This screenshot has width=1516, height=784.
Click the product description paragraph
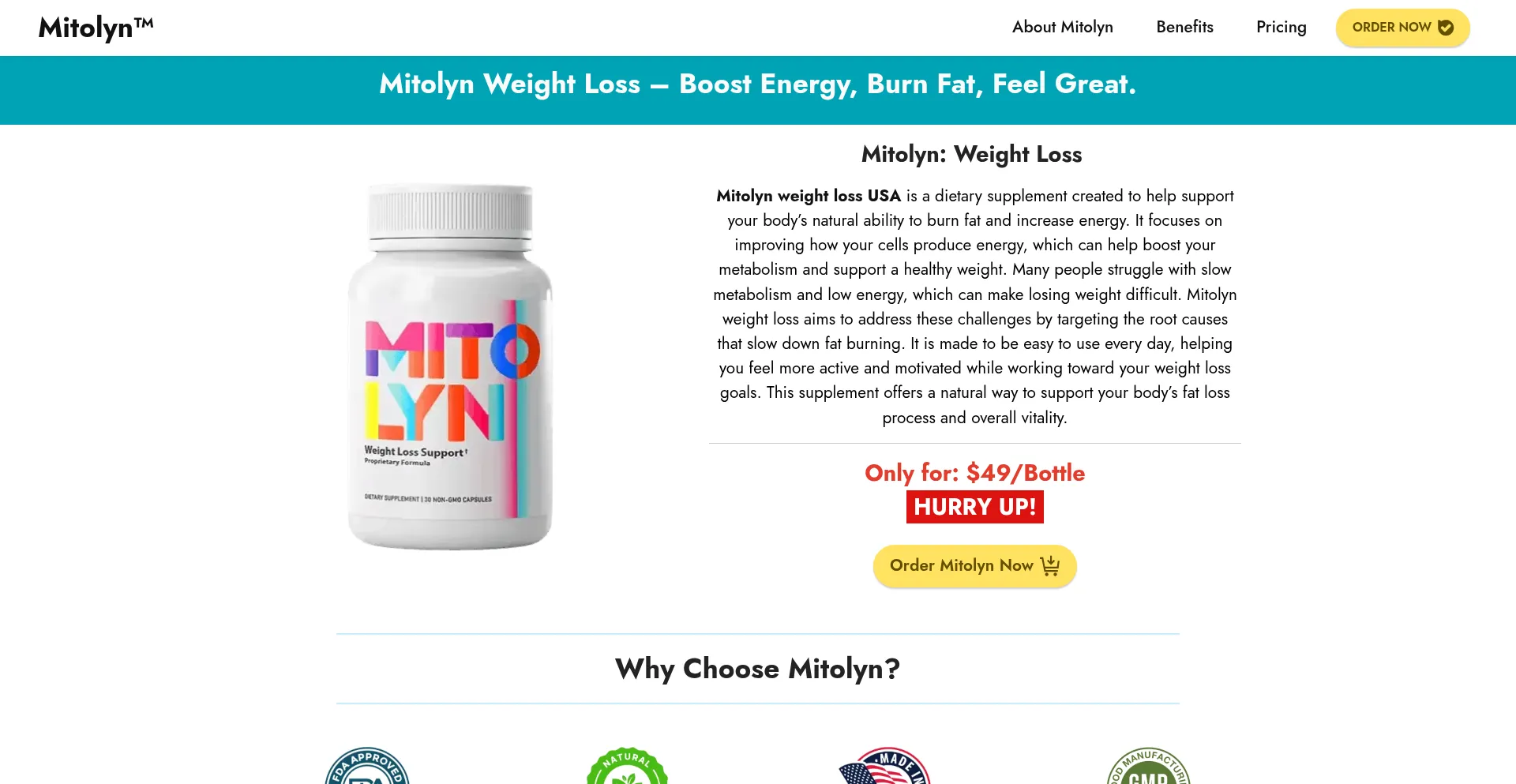tap(975, 306)
